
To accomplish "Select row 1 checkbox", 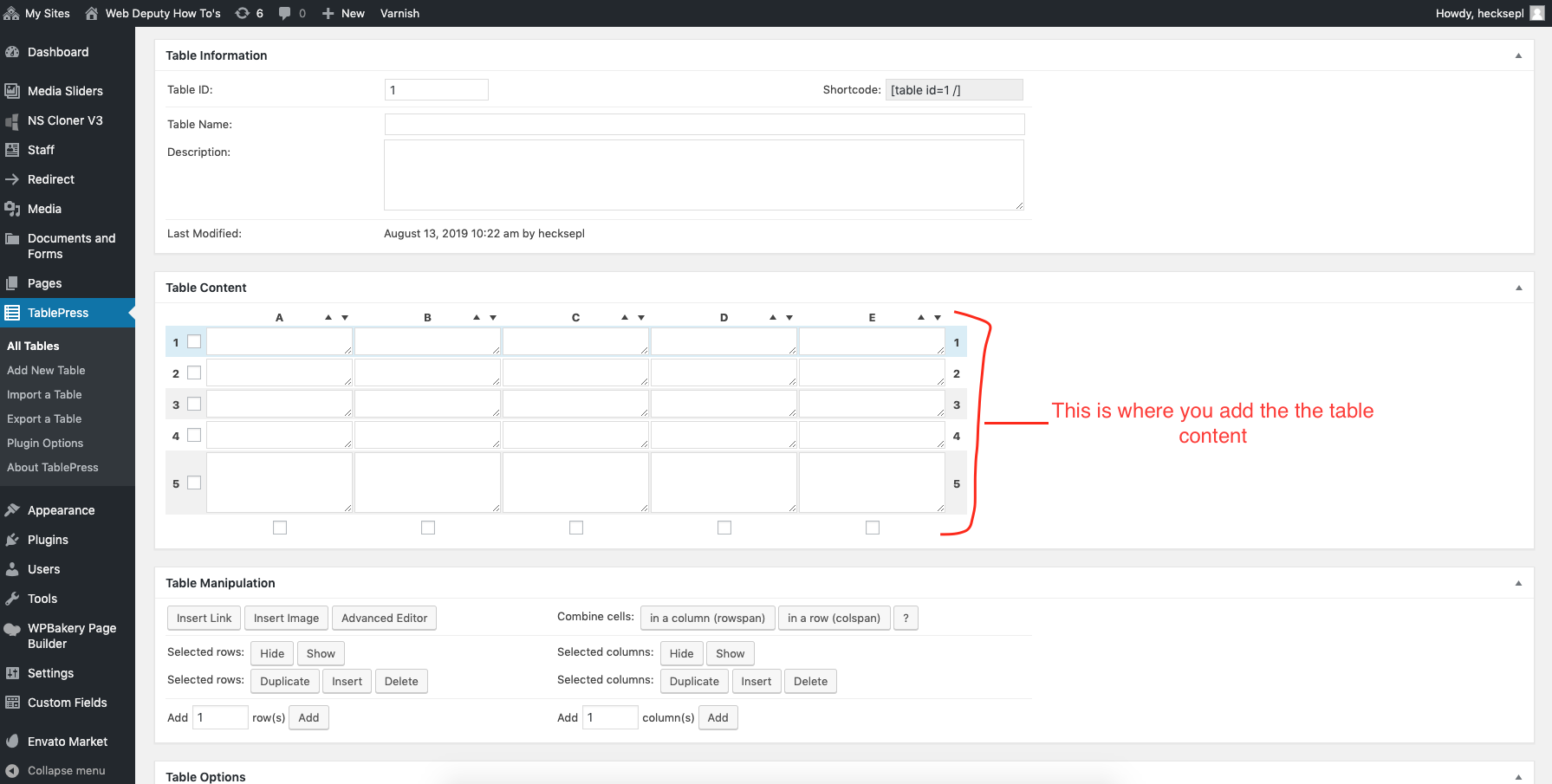I will point(194,342).
